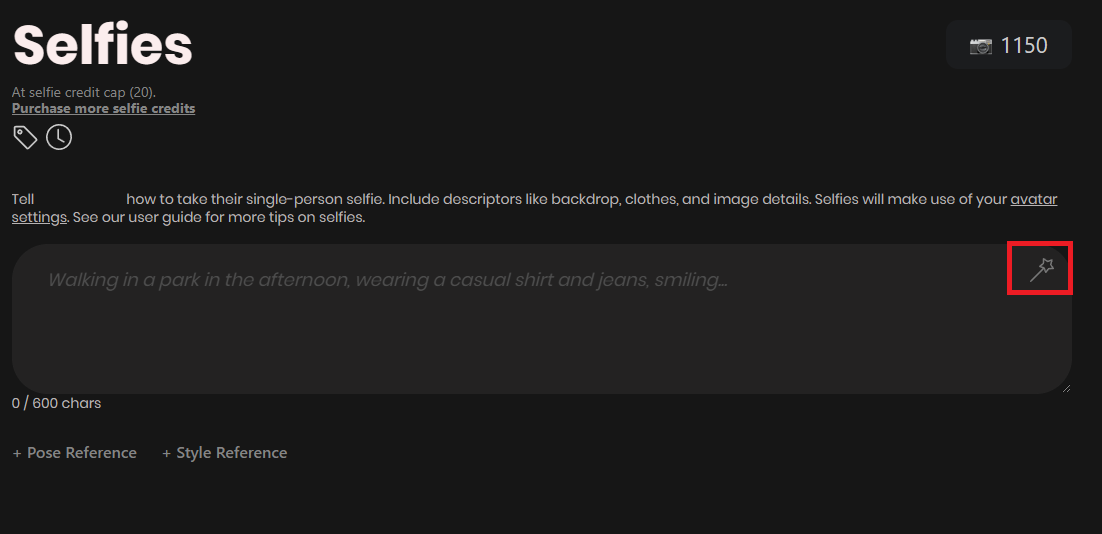Click the Selfies page heading
1102x534 pixels.
103,45
